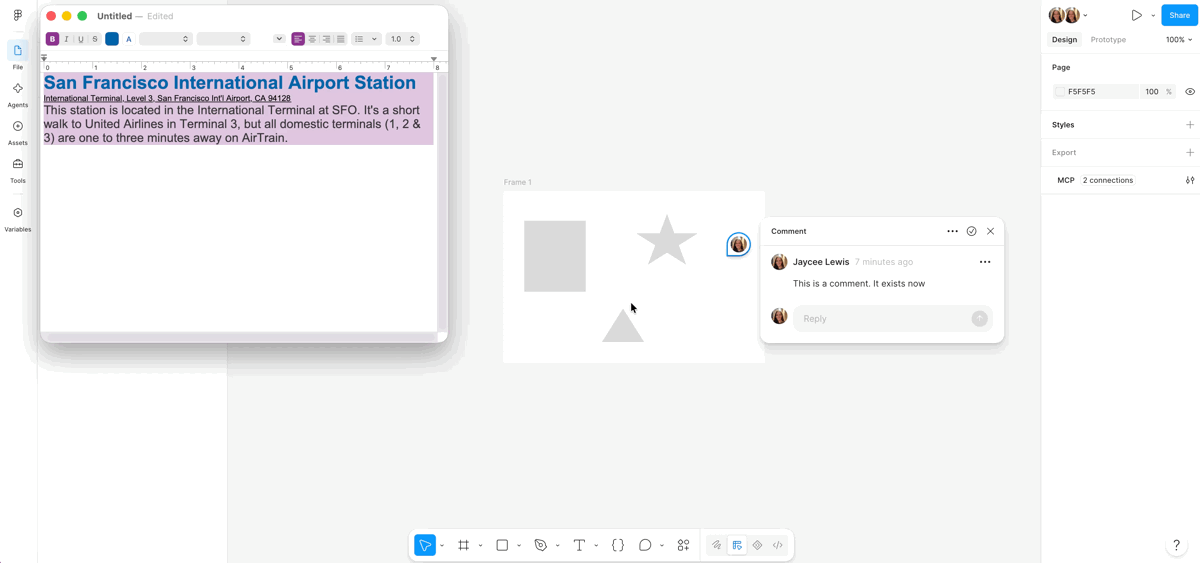
Task: Open the Actions components icon
Action: 684,545
